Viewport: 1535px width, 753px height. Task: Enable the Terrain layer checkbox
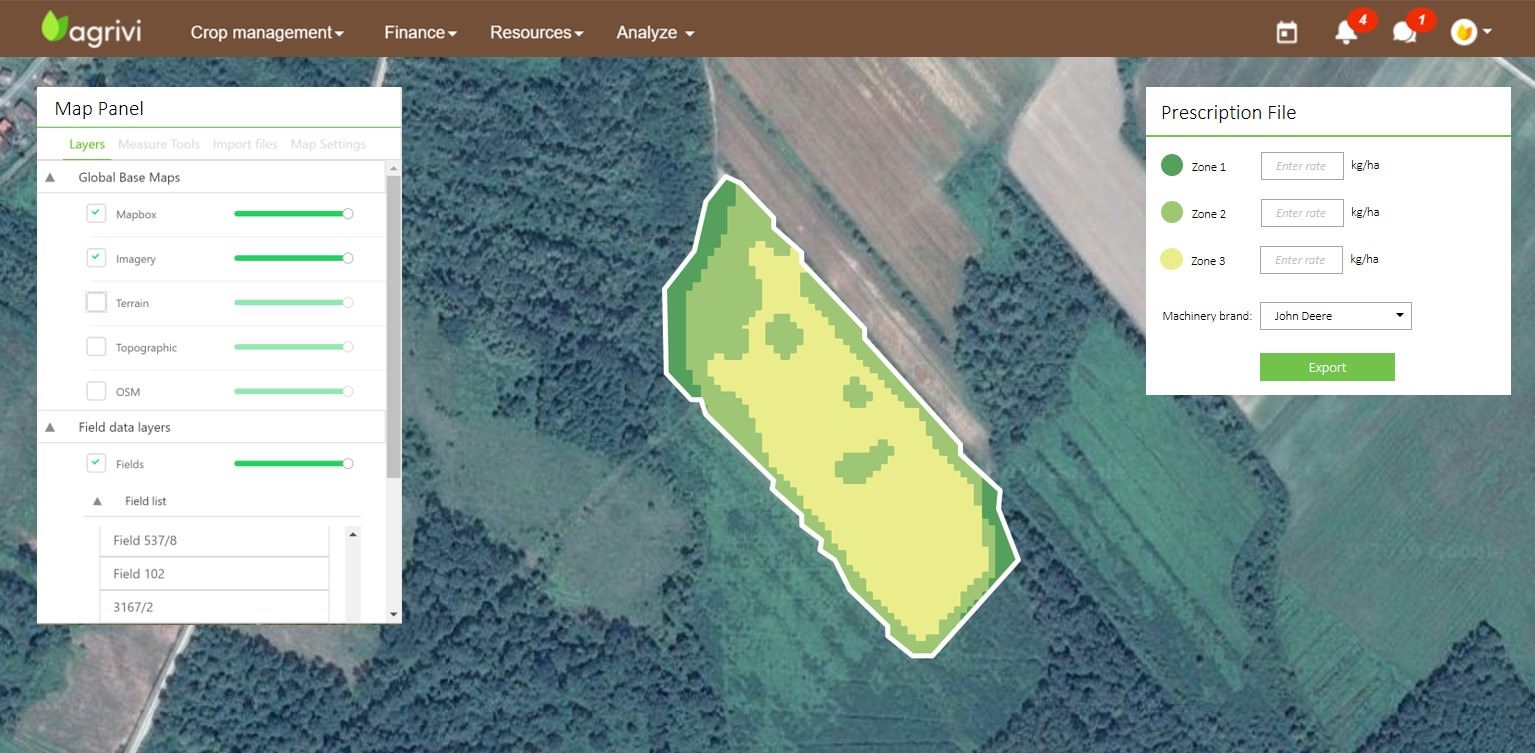click(x=96, y=302)
